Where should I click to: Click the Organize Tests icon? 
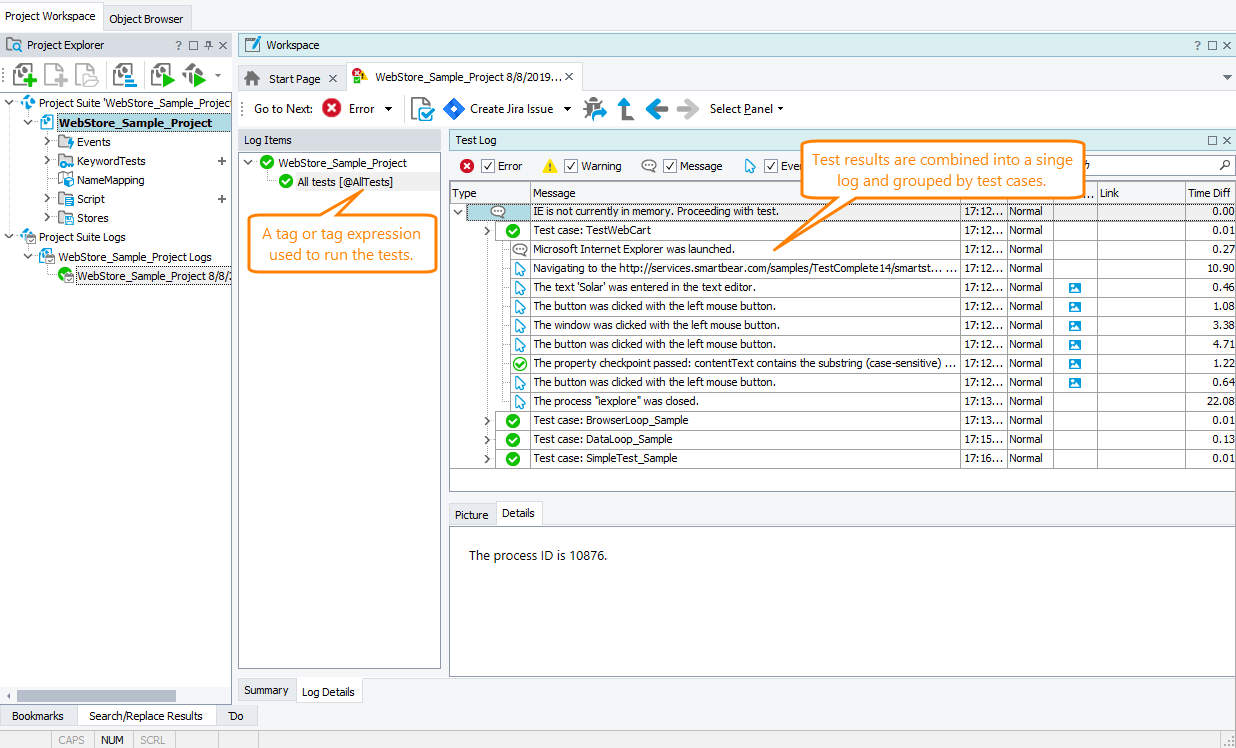(123, 75)
